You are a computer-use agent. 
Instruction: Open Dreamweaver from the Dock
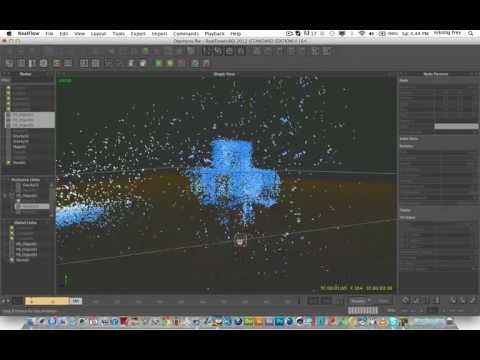249,322
